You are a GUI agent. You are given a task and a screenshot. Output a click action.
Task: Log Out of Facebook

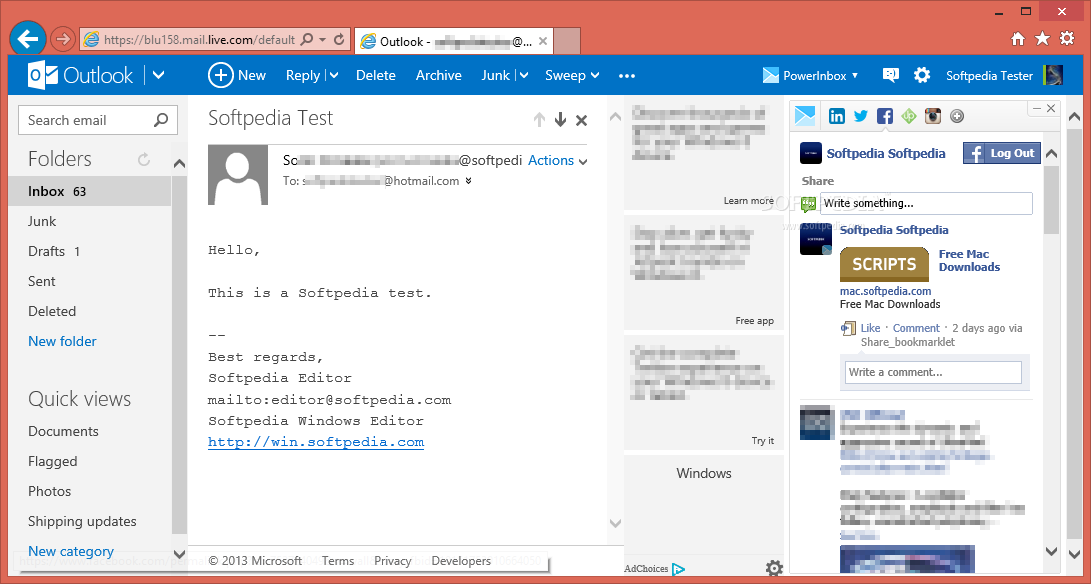[1002, 153]
